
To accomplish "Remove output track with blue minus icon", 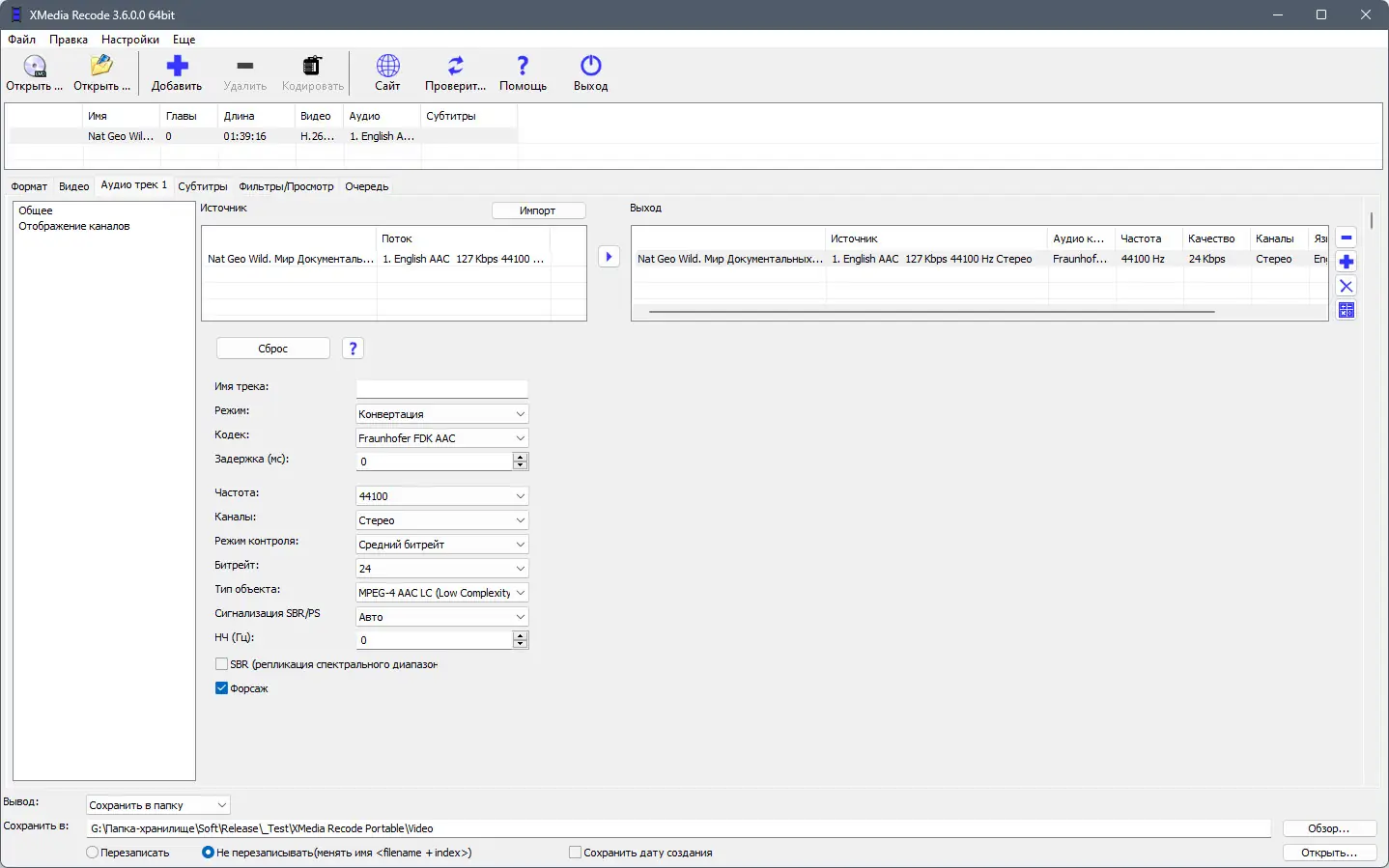I will pyautogui.click(x=1346, y=238).
